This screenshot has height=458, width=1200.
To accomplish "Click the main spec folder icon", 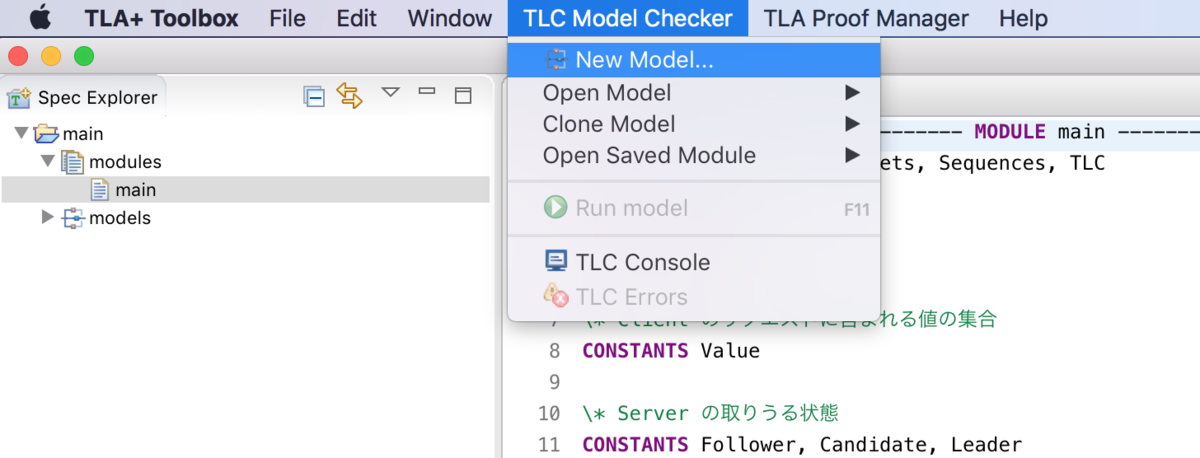I will click(x=46, y=133).
